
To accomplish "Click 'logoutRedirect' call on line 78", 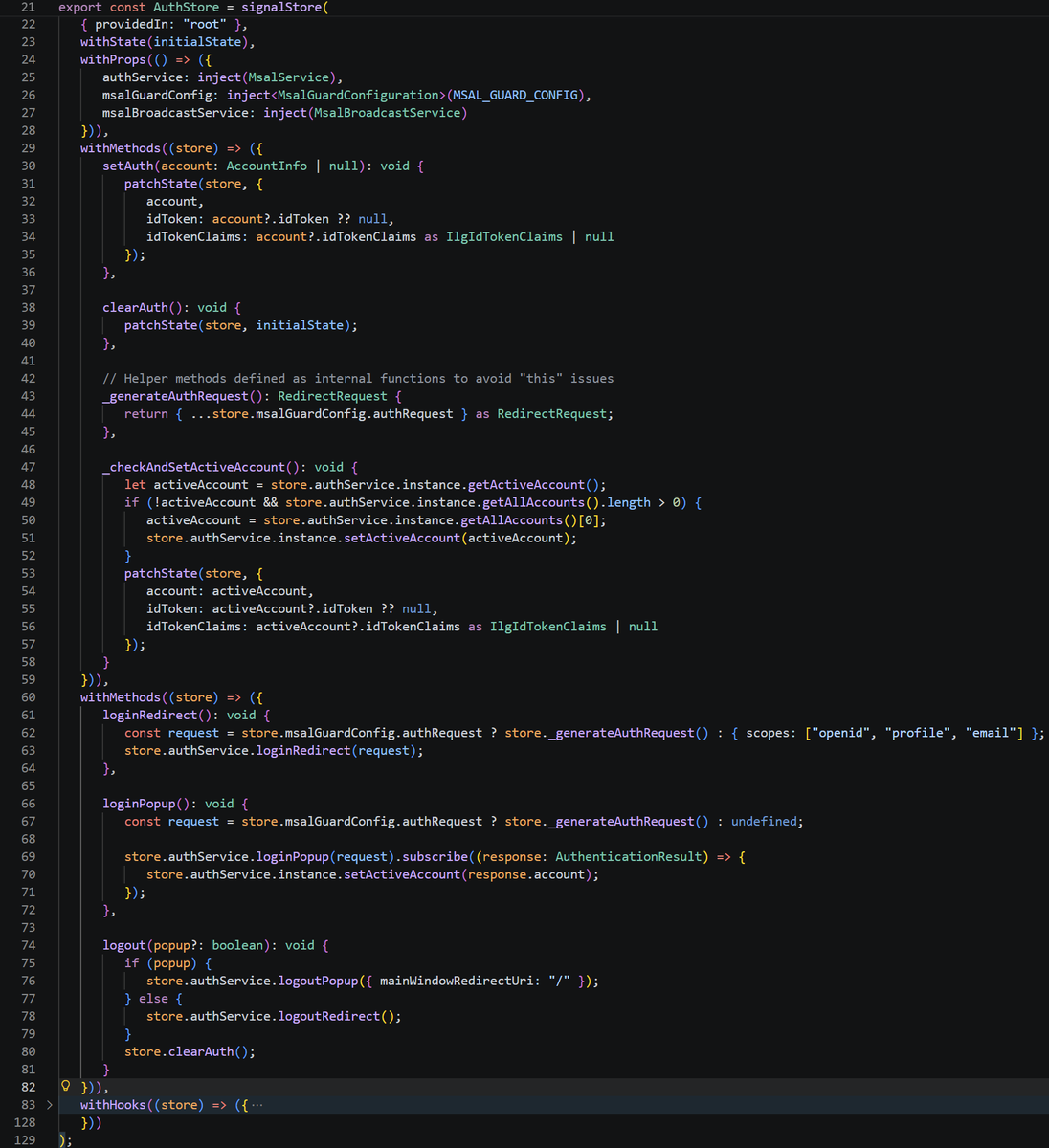I will (x=328, y=1016).
